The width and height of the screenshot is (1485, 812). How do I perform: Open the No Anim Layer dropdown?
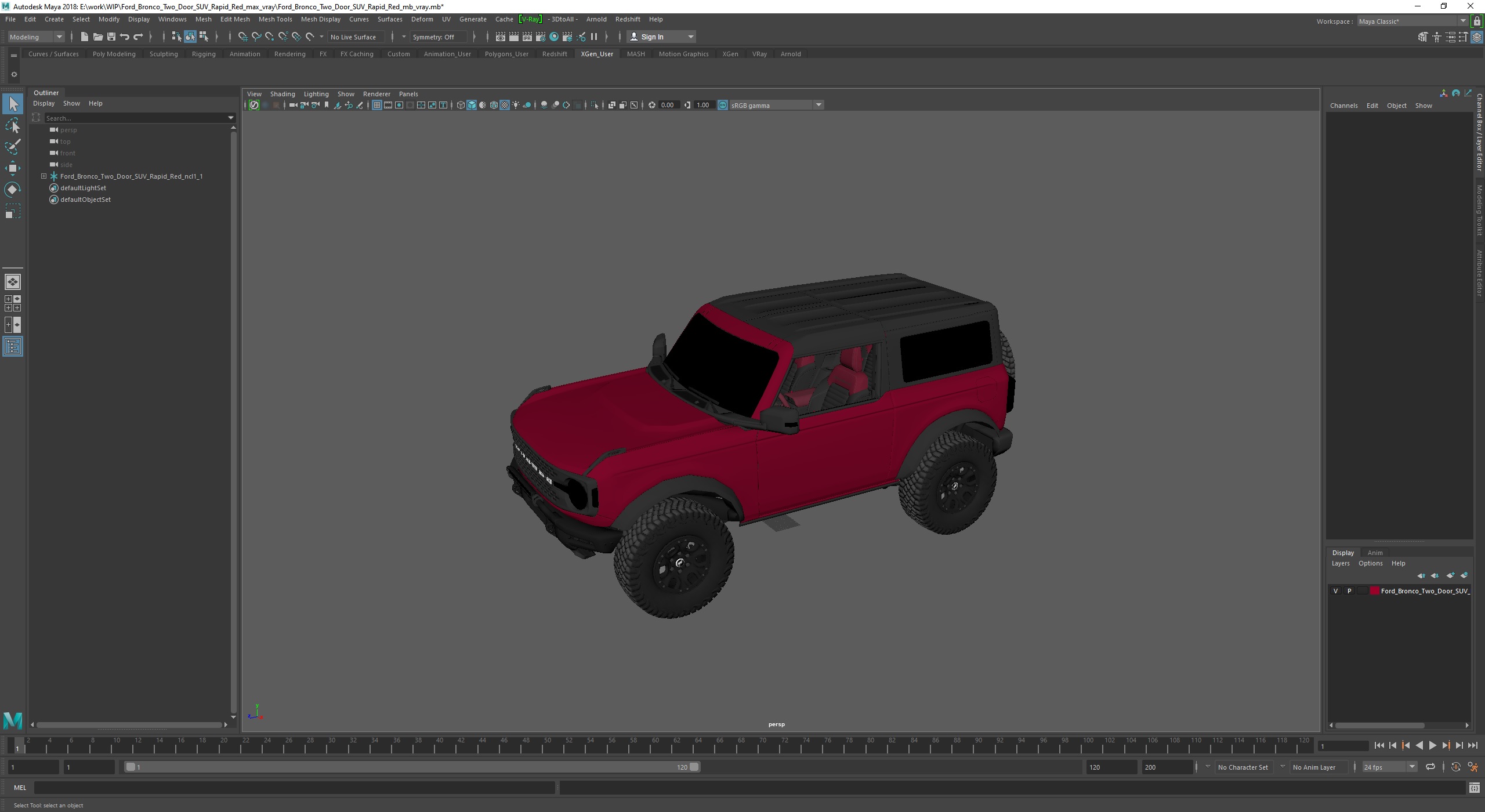pos(1320,767)
